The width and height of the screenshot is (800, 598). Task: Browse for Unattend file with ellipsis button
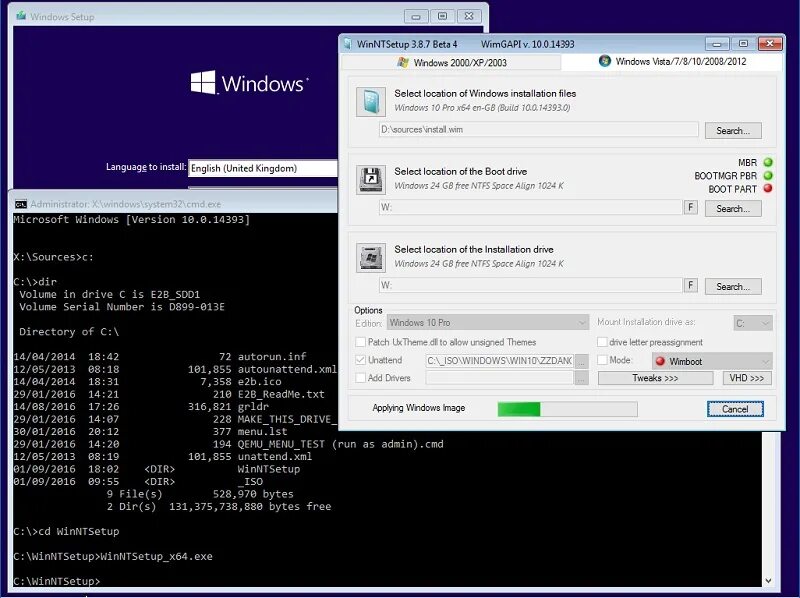pos(581,361)
